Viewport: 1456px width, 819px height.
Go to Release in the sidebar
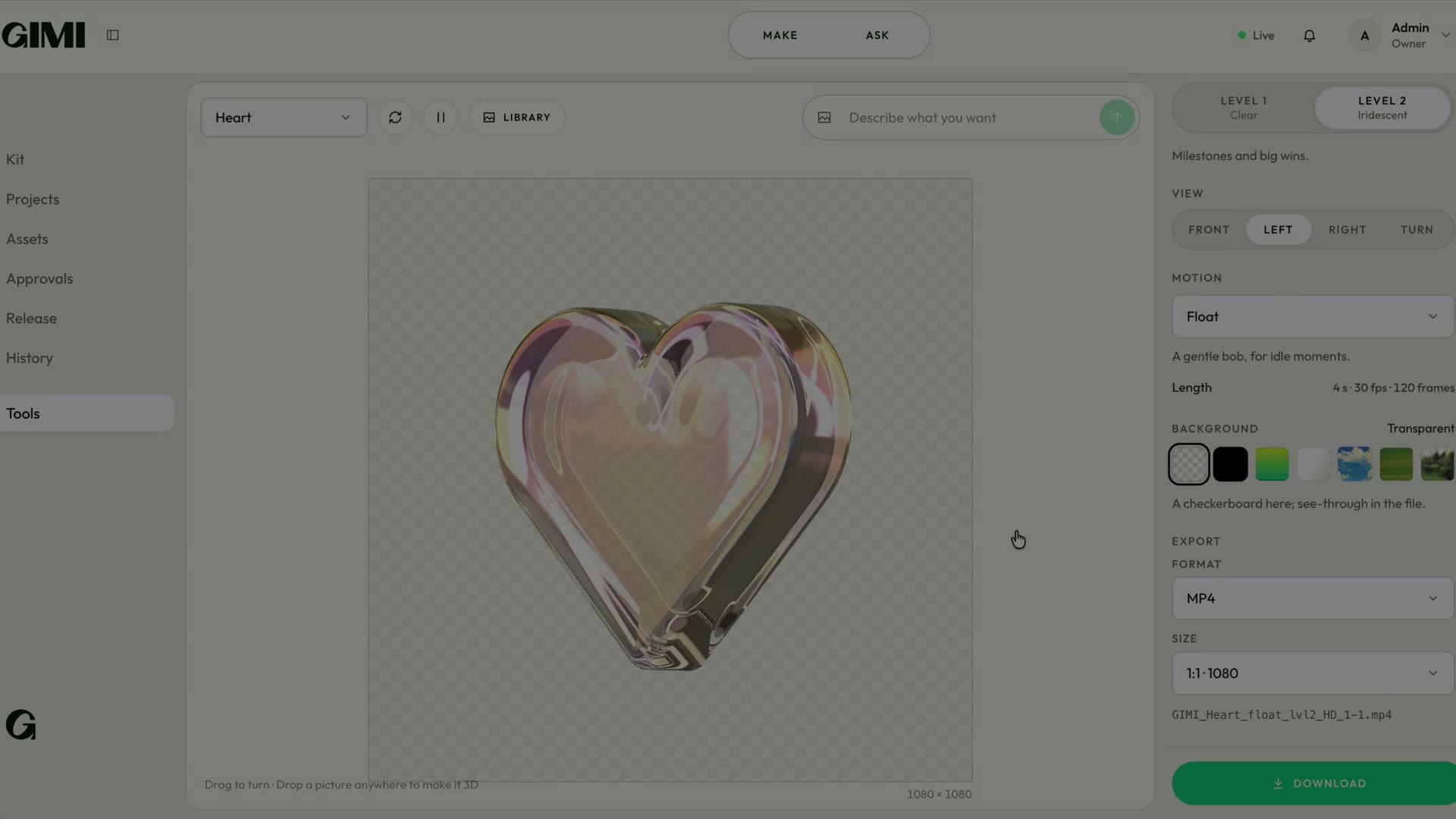click(31, 318)
